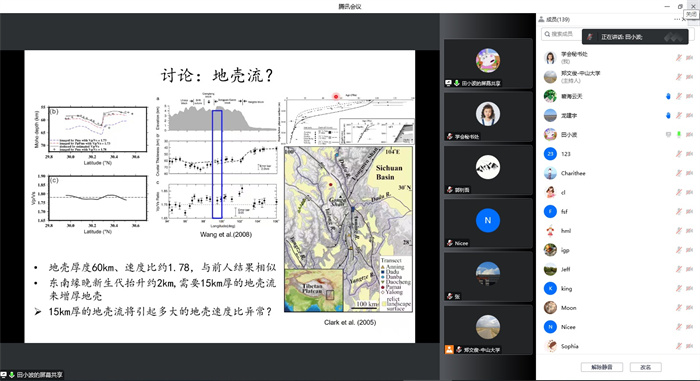This screenshot has height=381, width=700.
Task: Select the 学会秘书处 participant video tile
Action: point(488,116)
